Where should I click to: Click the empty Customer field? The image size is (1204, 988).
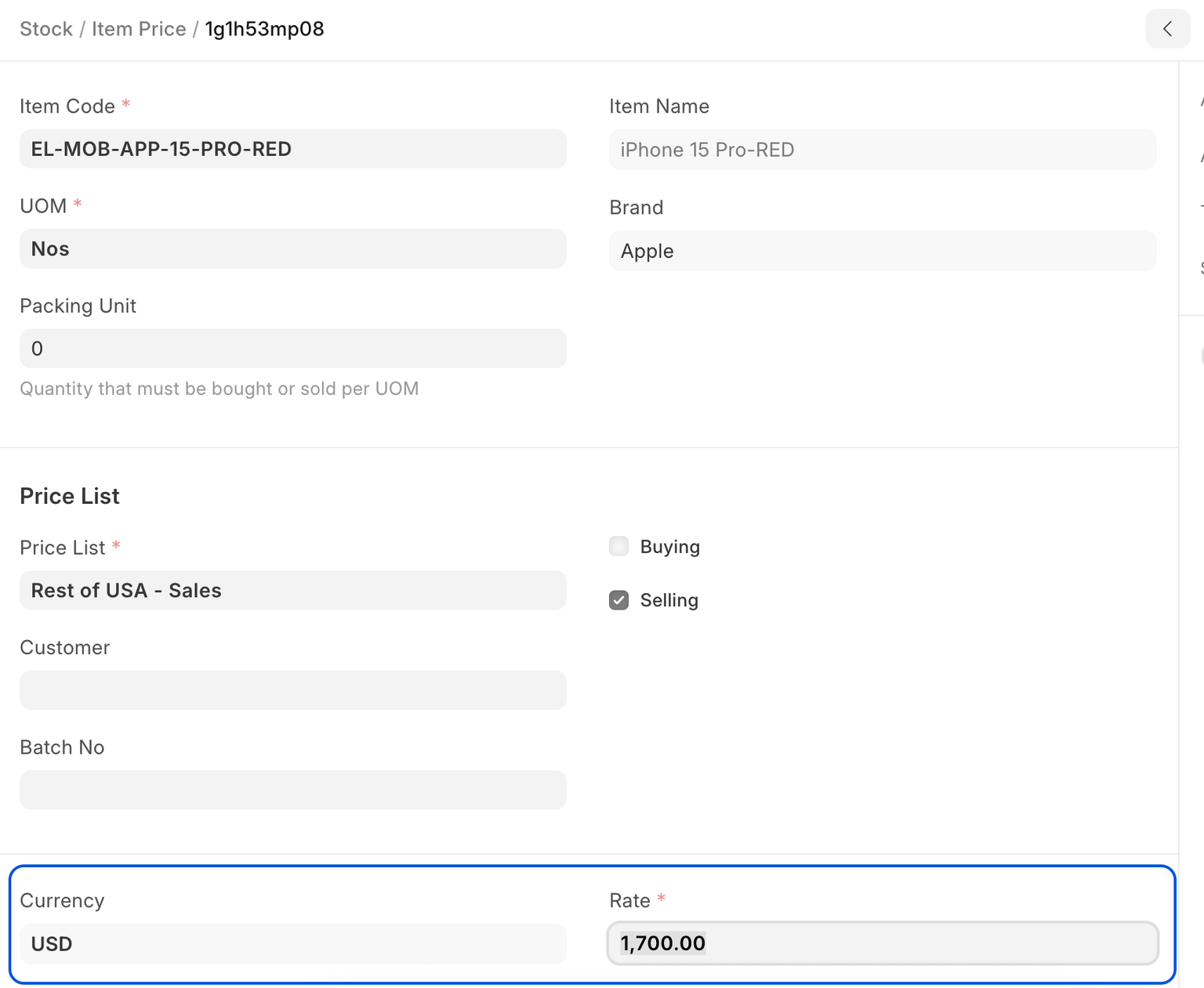292,690
